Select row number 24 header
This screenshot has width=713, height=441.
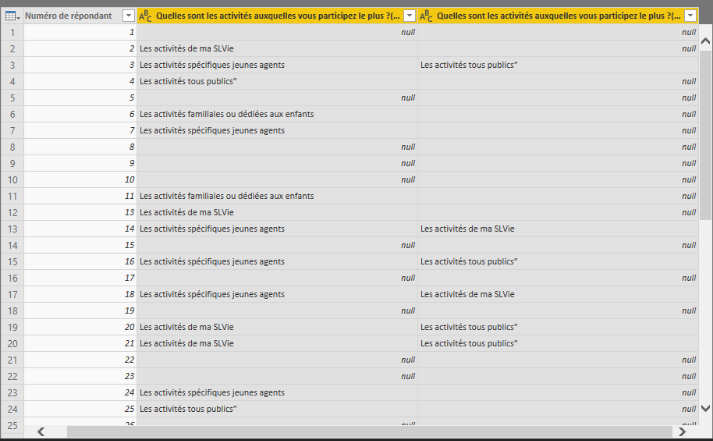(12, 409)
